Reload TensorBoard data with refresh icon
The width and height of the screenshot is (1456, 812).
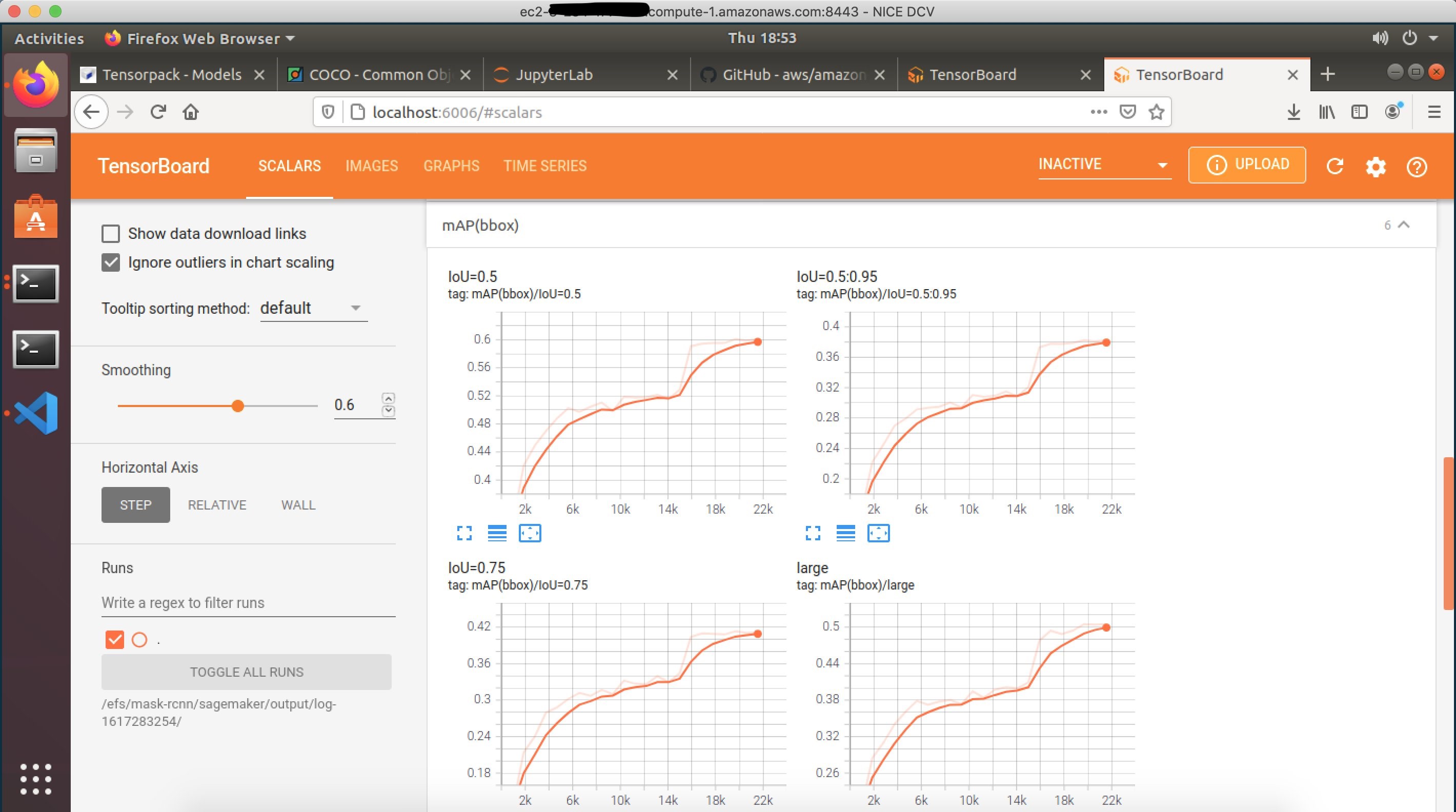(1334, 166)
